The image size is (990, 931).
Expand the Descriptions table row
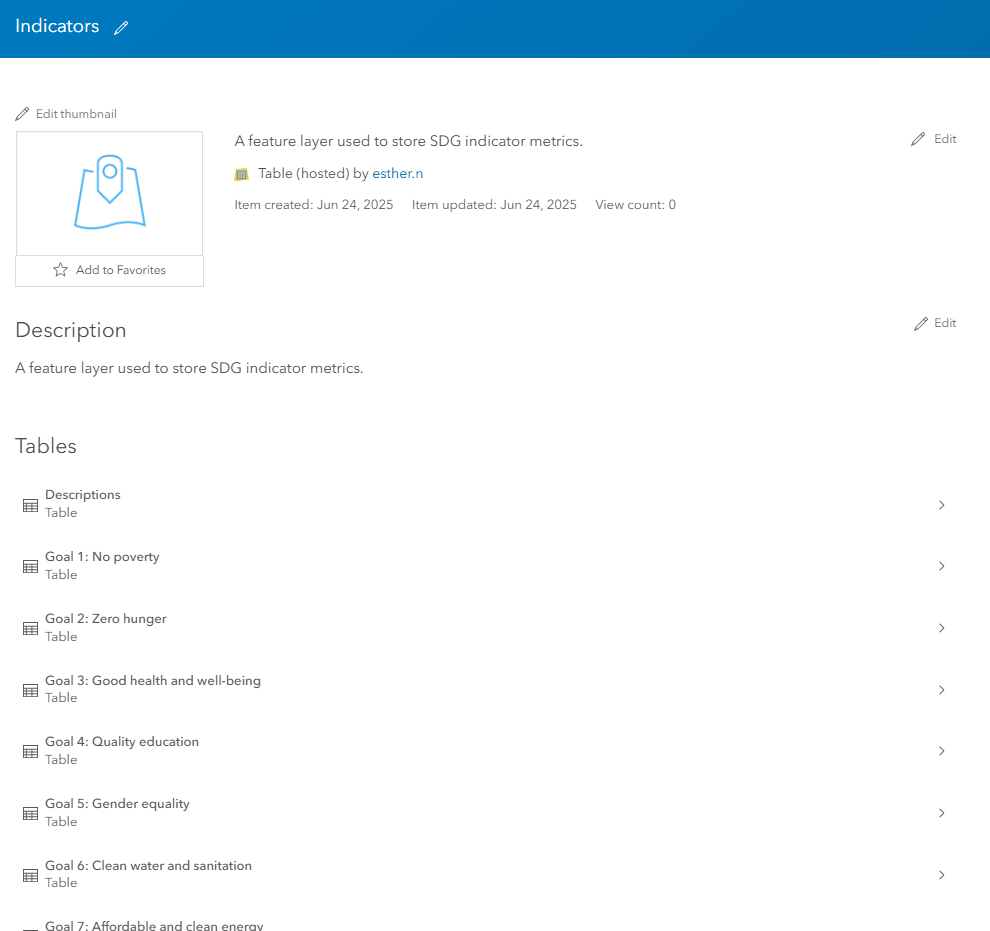coord(941,505)
